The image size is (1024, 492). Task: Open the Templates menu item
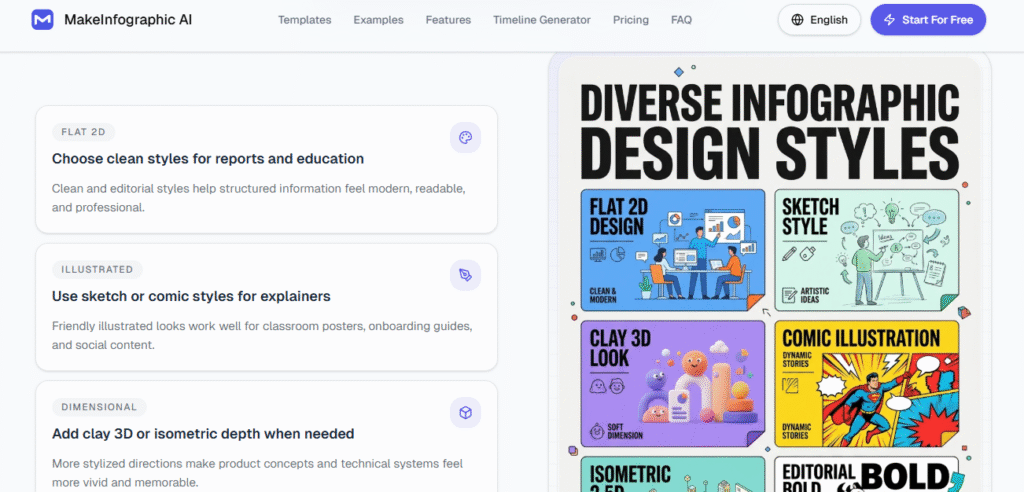[305, 20]
